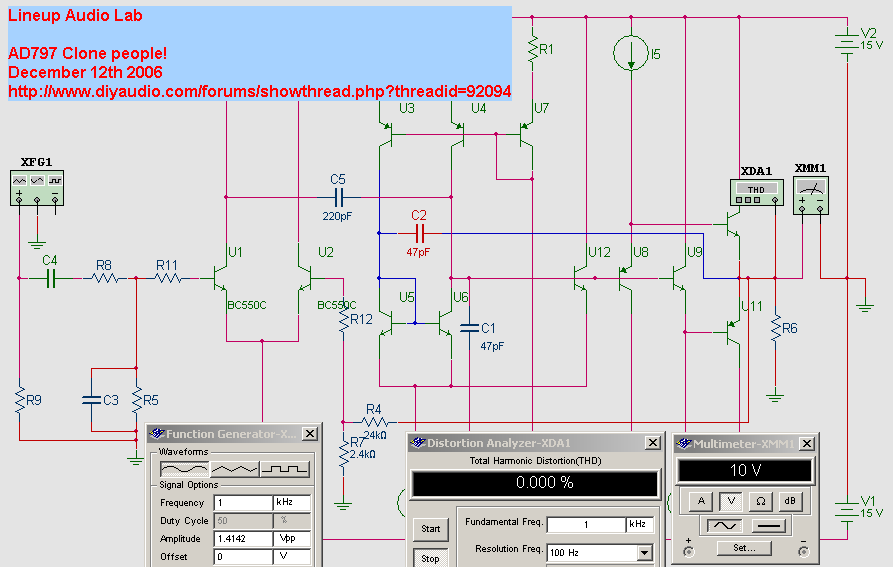
Task: Open the Offset V unit selector
Action: pos(292,557)
